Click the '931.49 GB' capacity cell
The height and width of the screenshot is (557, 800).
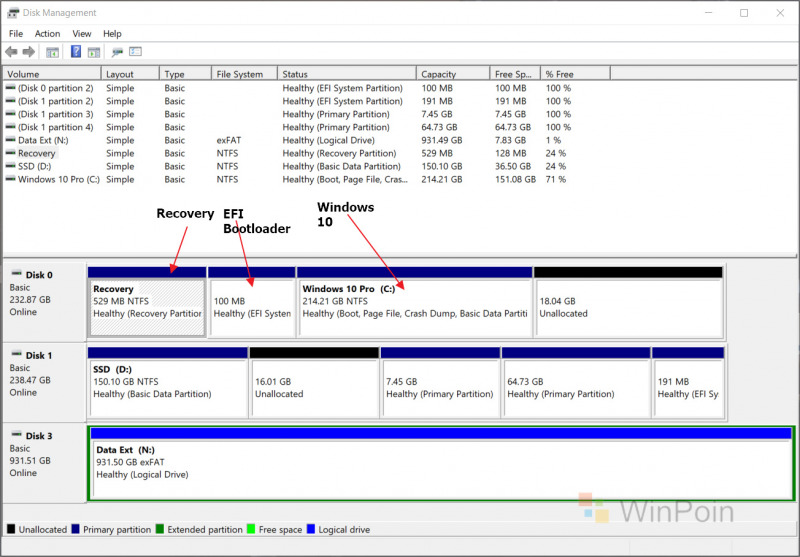pyautogui.click(x=442, y=140)
